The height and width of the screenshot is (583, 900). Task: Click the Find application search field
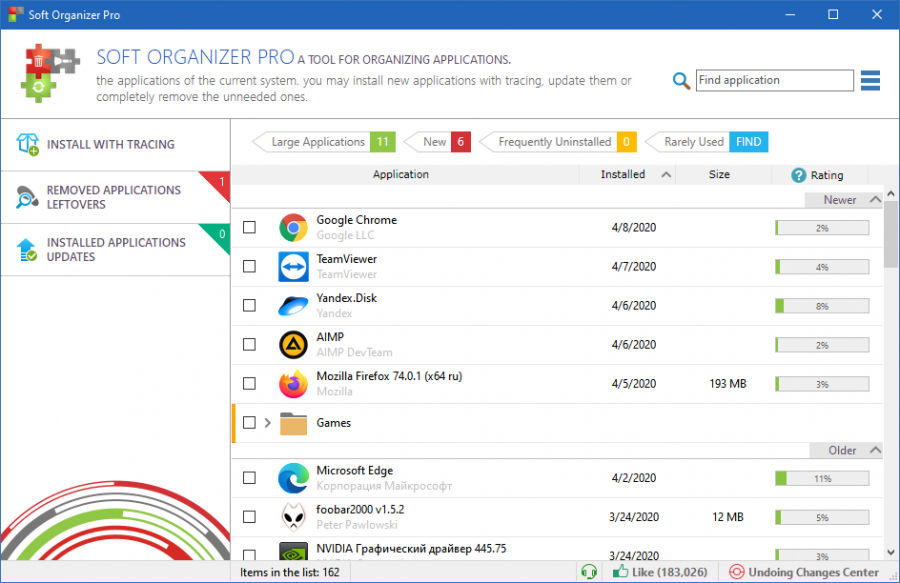774,80
